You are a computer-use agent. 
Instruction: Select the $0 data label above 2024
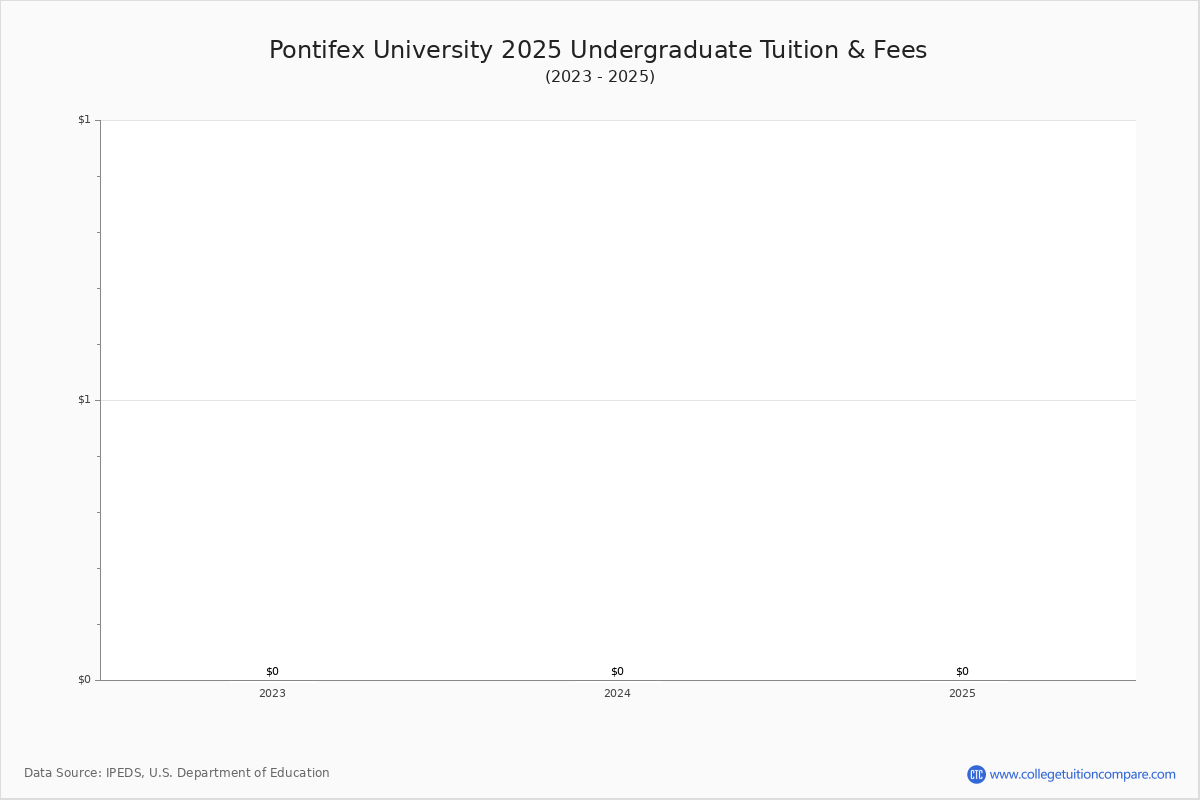(x=617, y=671)
